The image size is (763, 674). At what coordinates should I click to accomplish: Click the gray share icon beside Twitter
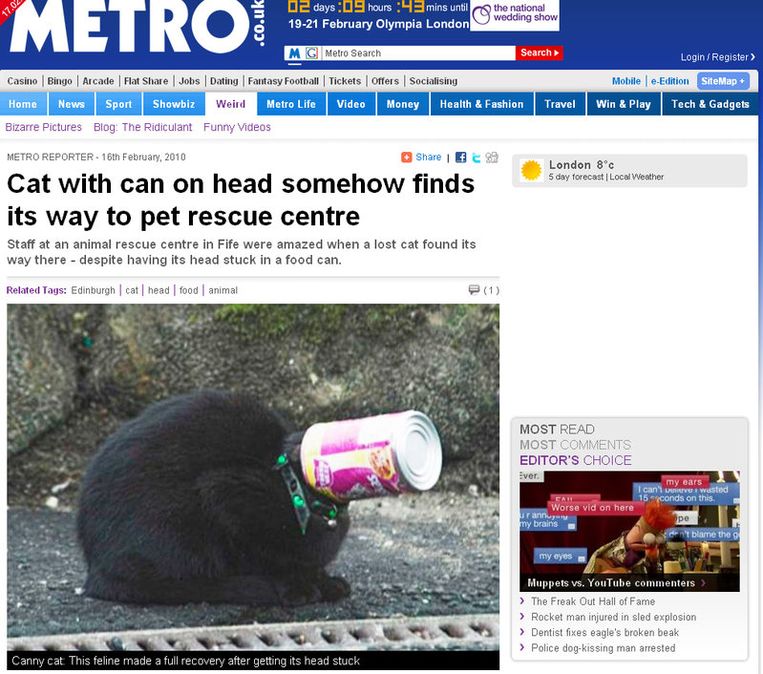492,157
